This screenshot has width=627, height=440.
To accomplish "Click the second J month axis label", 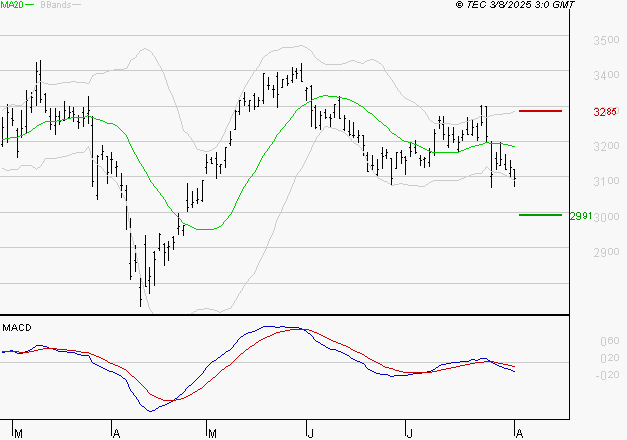I will tap(409, 433).
